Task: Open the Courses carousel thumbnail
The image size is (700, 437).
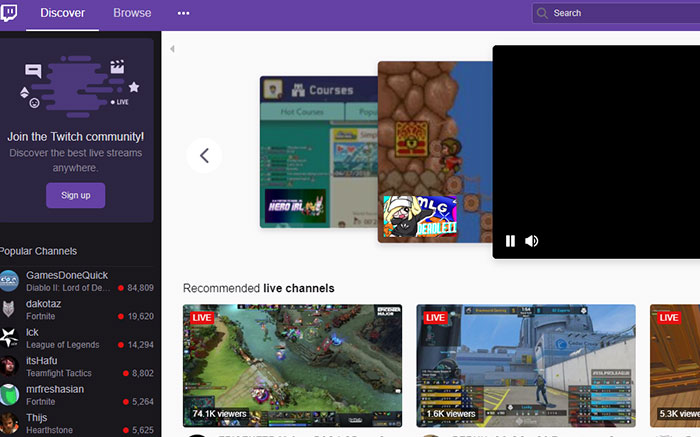Action: tap(319, 152)
